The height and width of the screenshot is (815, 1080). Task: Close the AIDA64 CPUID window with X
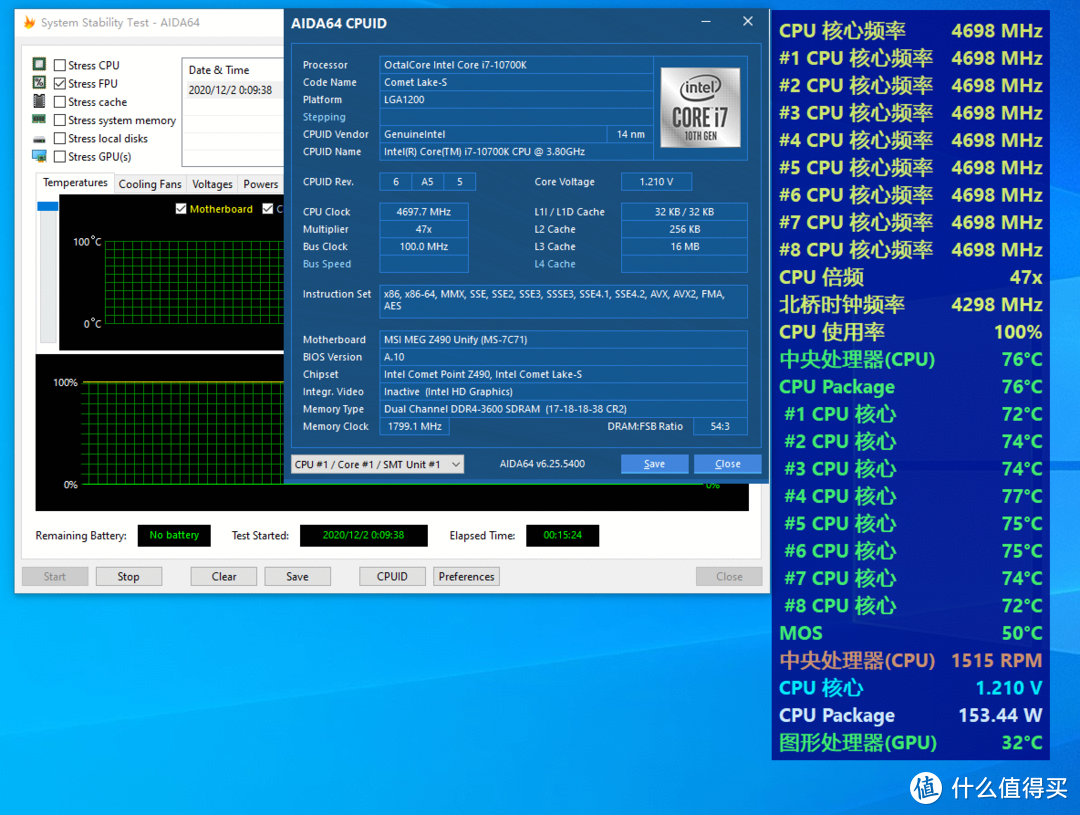(x=748, y=21)
